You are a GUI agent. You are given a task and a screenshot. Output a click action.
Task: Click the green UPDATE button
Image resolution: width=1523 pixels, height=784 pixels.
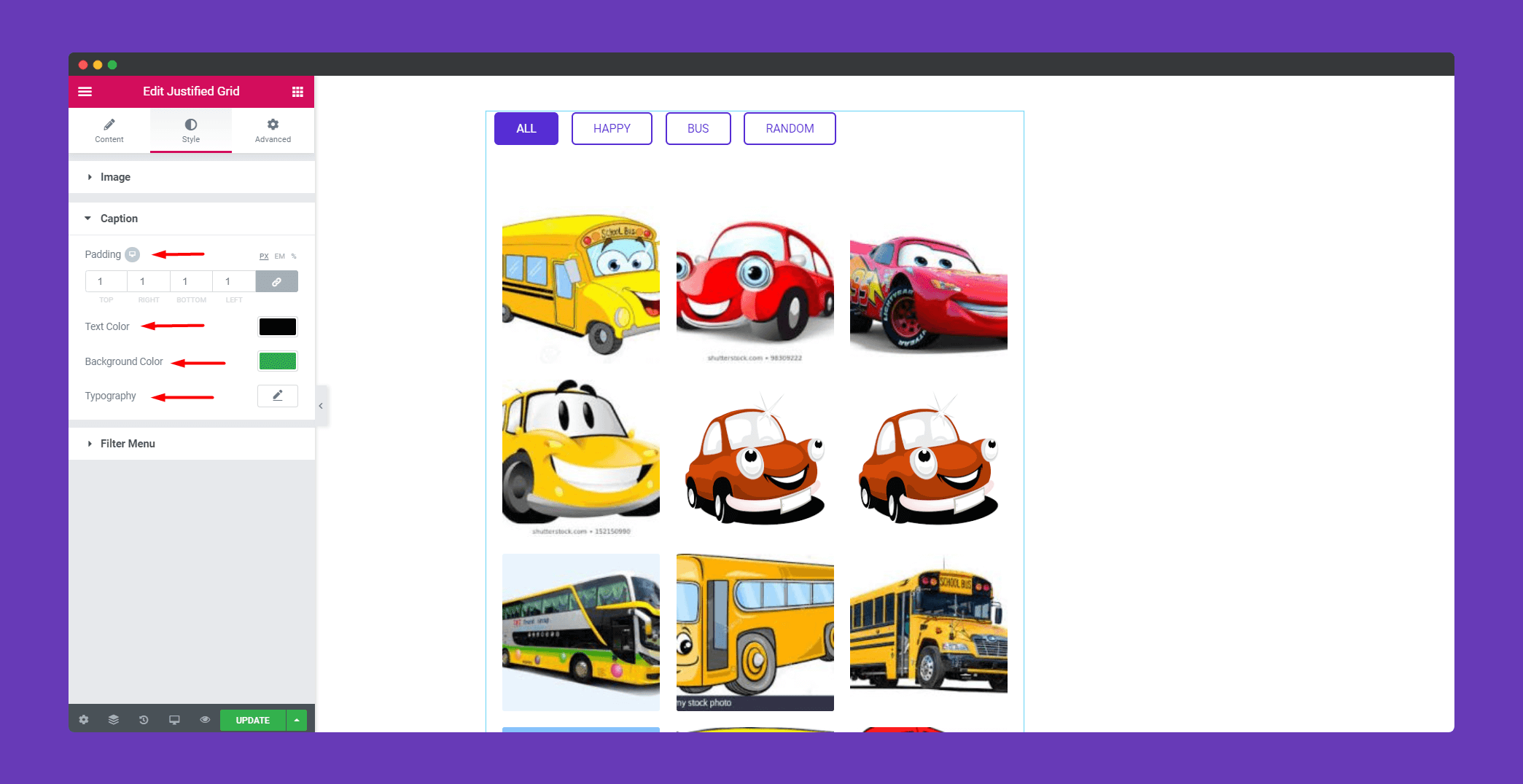tap(253, 720)
